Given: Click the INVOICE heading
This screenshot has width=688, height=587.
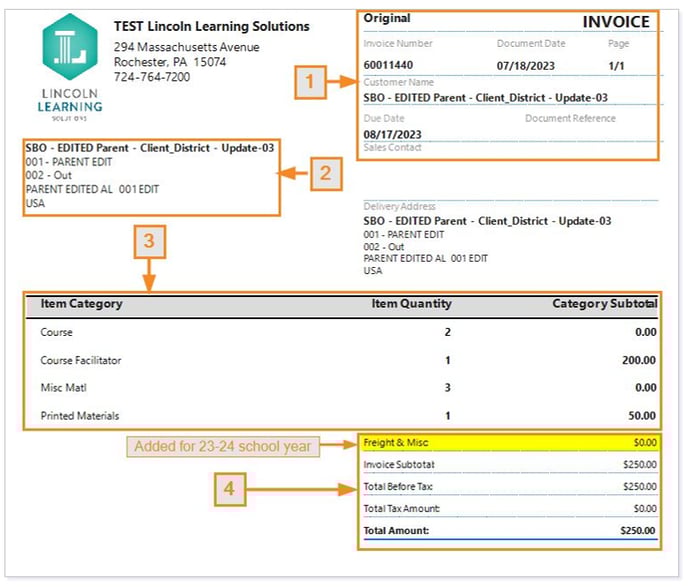Looking at the screenshot, I should pos(616,22).
